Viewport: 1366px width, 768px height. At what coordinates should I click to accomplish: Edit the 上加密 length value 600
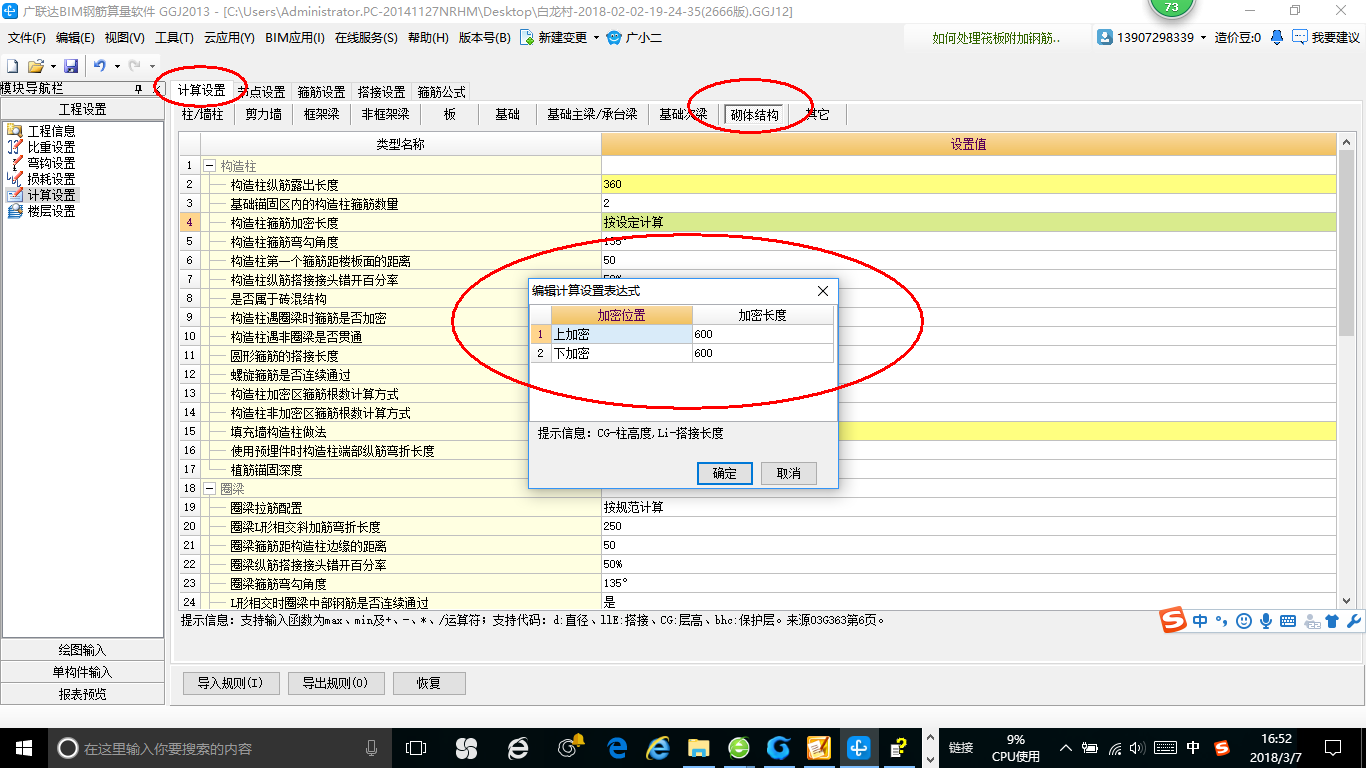click(762, 334)
